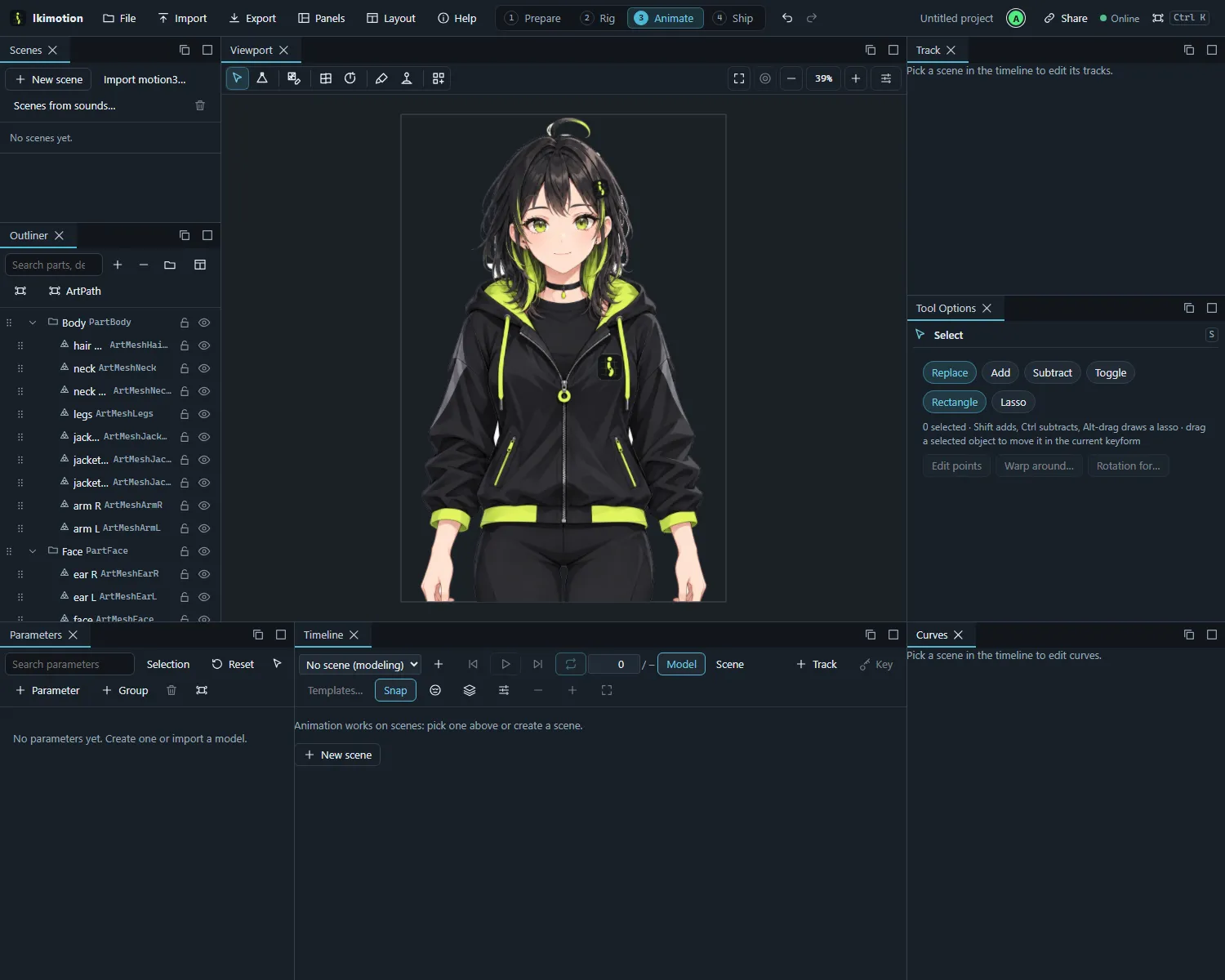Open the Help menu
Image resolution: width=1225 pixels, height=980 pixels.
[x=457, y=18]
